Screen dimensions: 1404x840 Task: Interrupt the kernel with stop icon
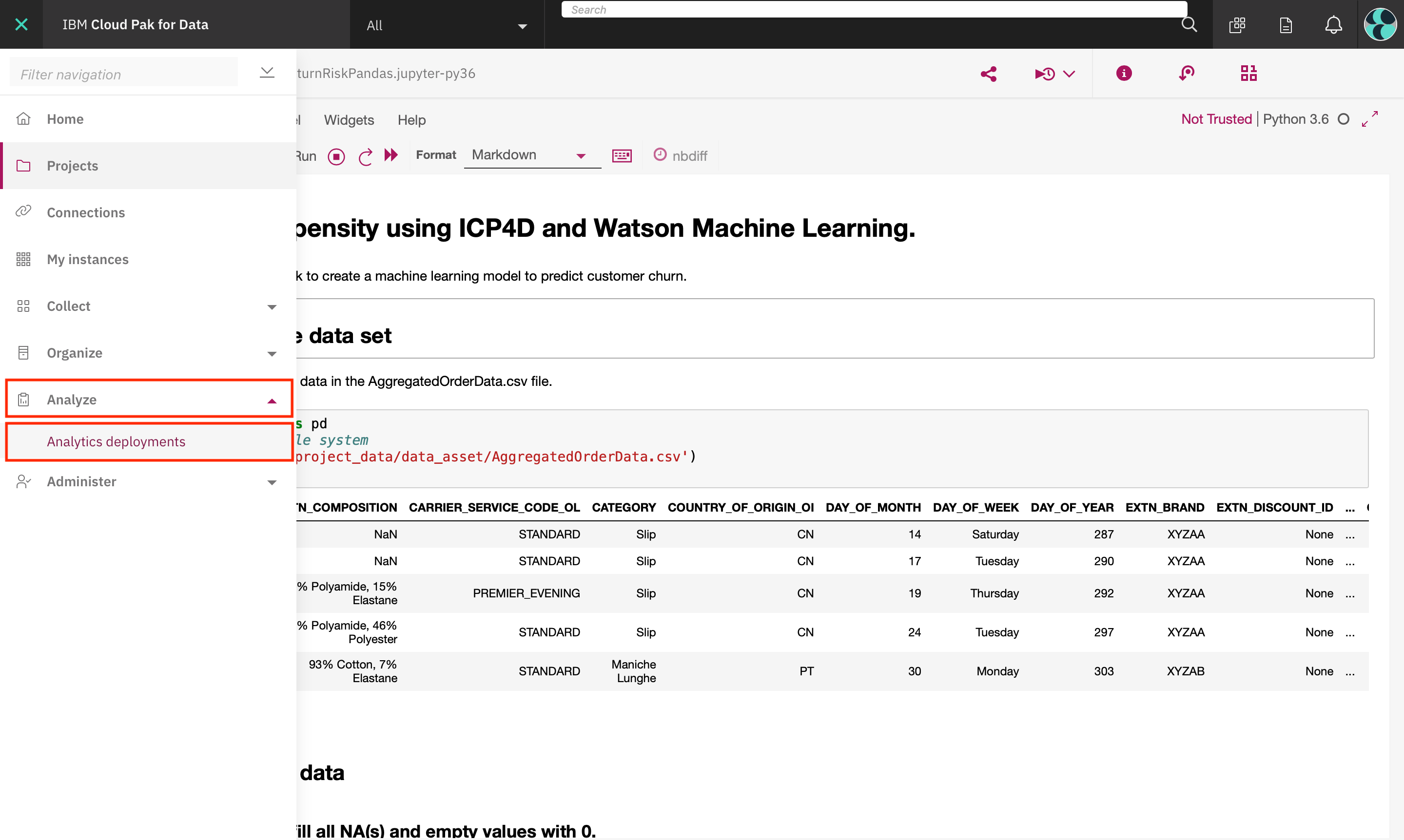tap(336, 156)
